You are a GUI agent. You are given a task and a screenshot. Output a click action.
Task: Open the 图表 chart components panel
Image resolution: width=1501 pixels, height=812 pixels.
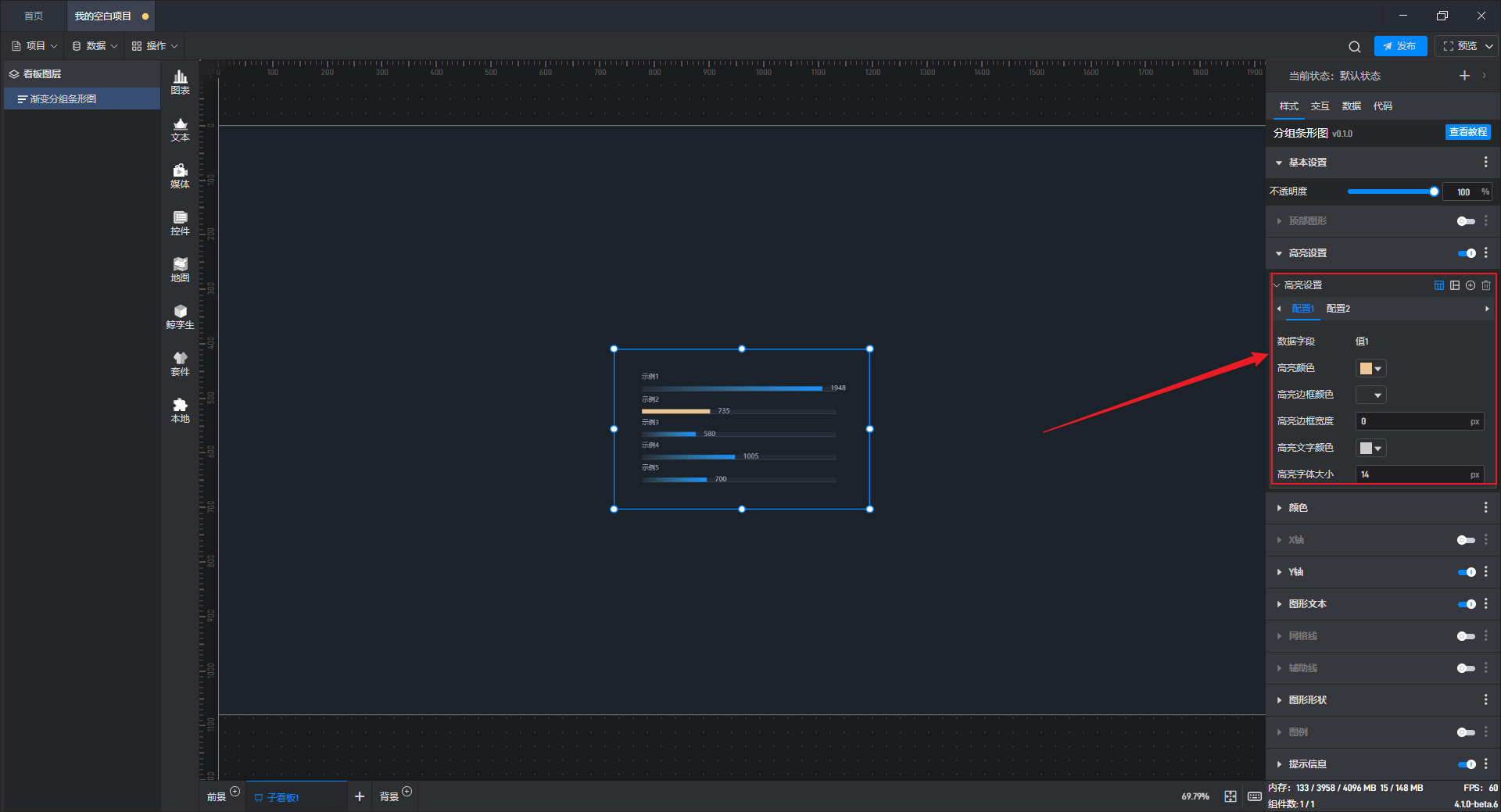click(x=180, y=82)
